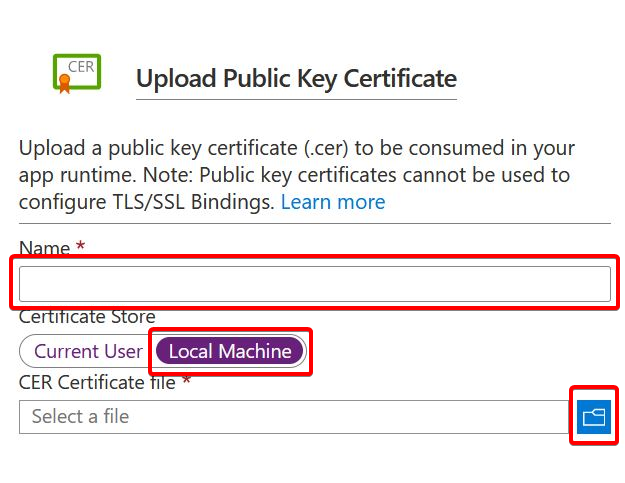The image size is (625, 483).
Task: Open the Learn more link
Action: [333, 202]
